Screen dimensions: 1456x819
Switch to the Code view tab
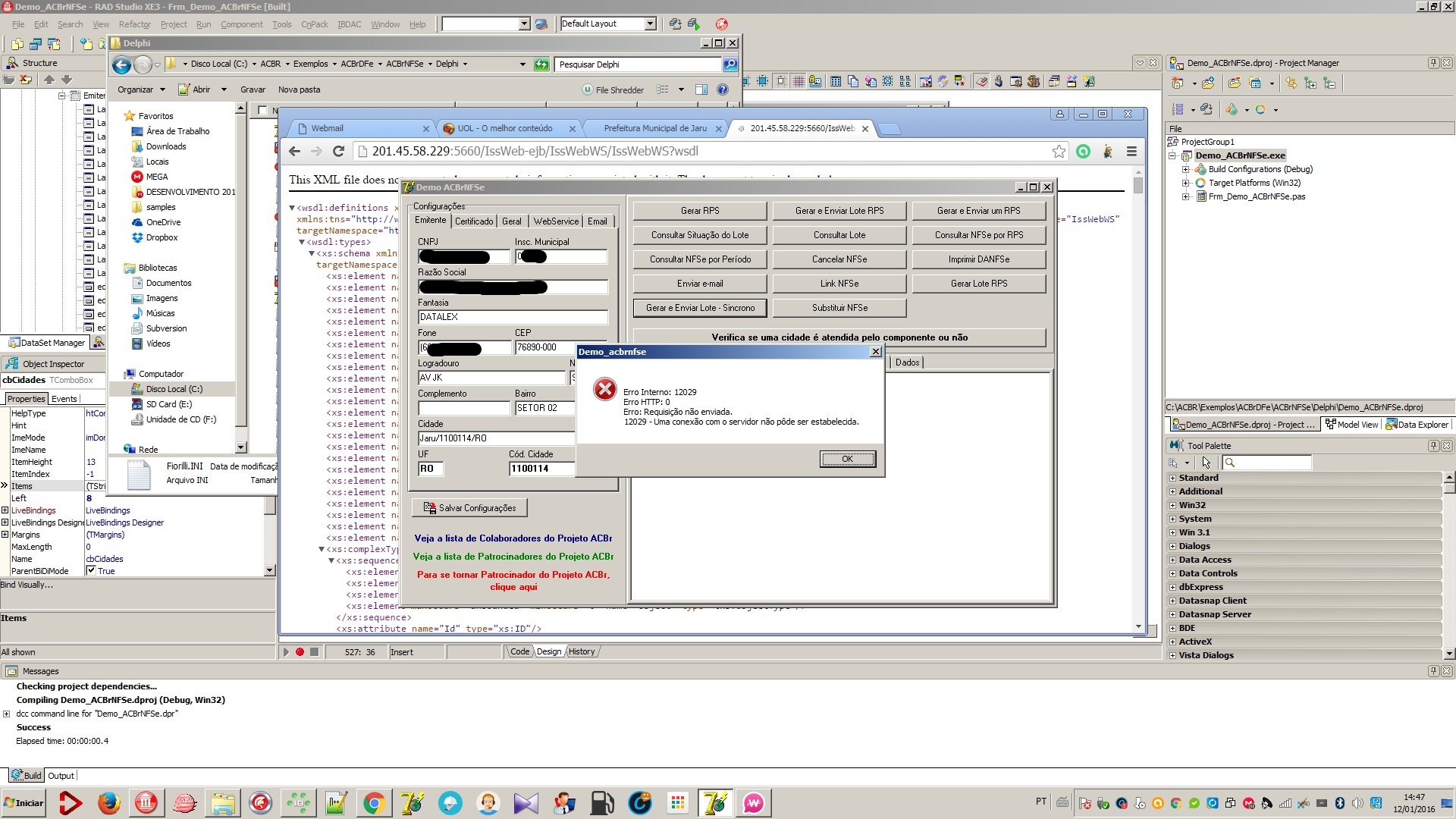[519, 652]
